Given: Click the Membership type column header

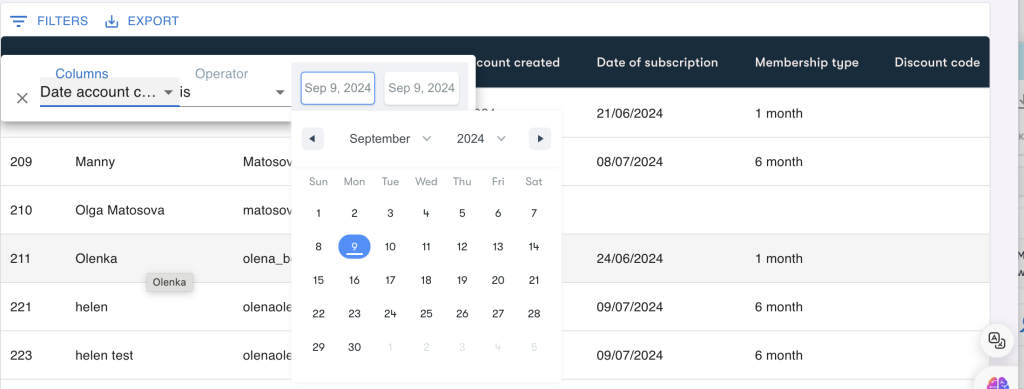Looking at the screenshot, I should pos(807,63).
